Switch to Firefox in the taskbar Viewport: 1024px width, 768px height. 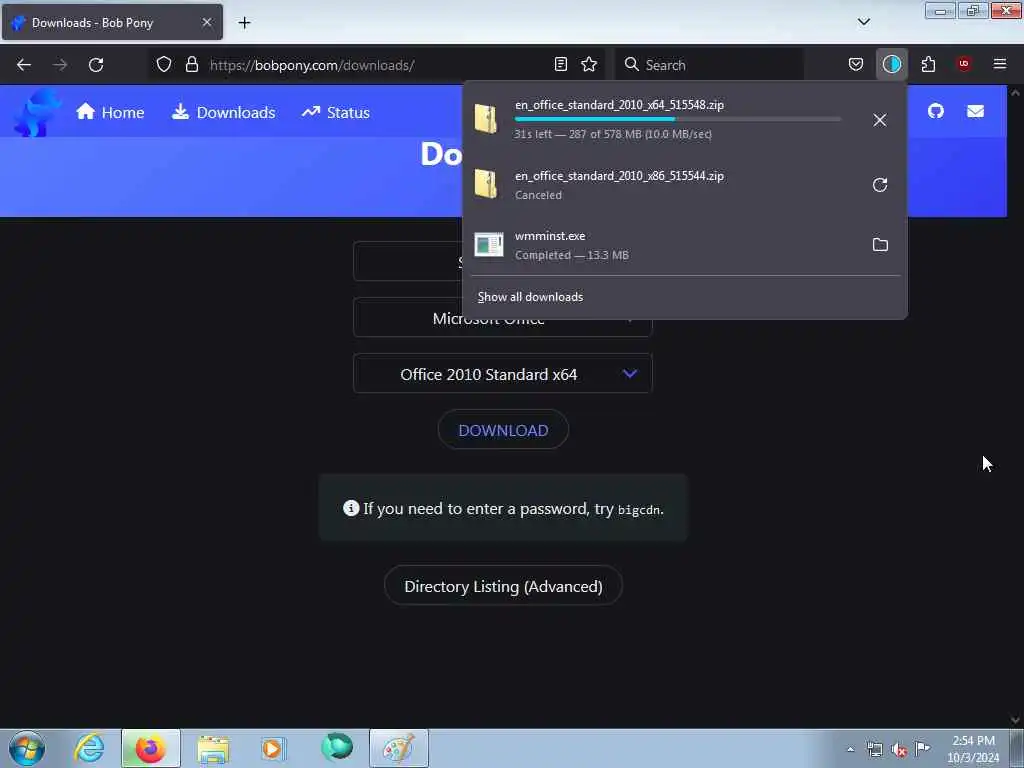(x=150, y=748)
